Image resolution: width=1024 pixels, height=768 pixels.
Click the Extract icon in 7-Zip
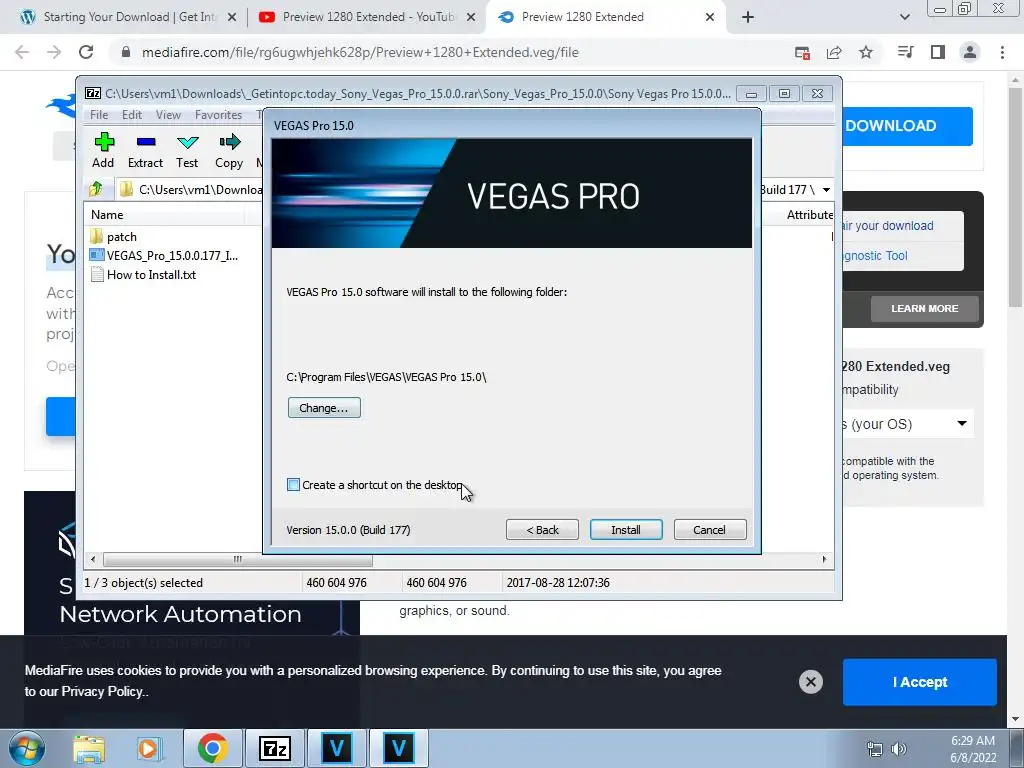(145, 150)
